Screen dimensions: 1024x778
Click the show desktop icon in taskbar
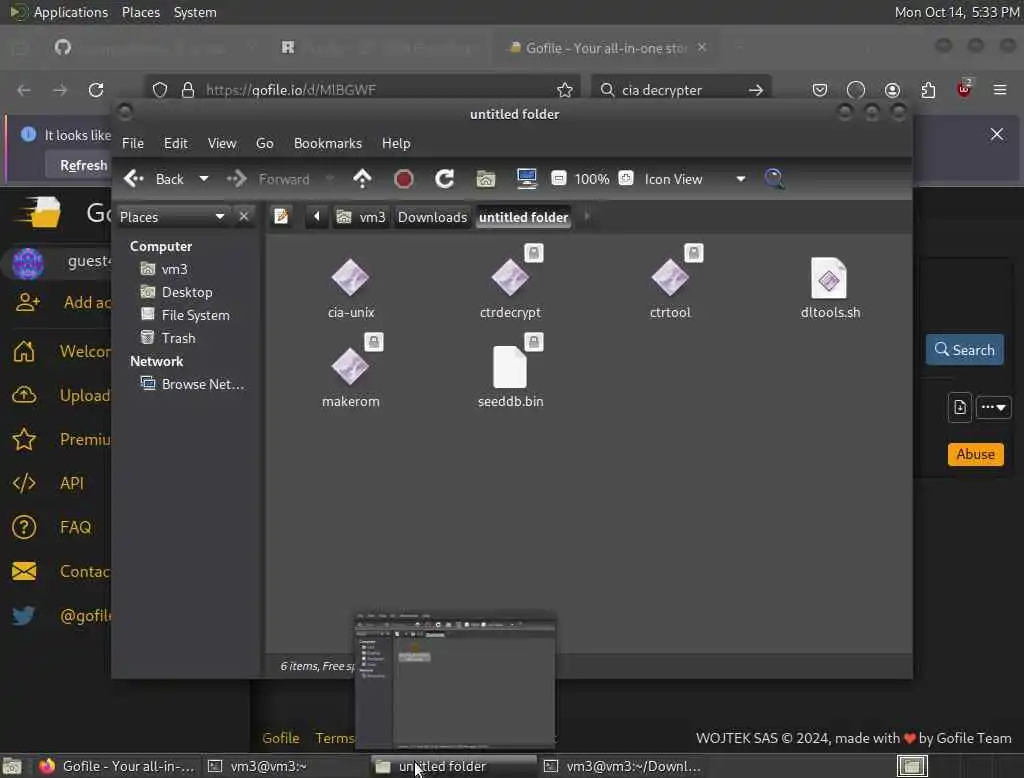(12, 766)
